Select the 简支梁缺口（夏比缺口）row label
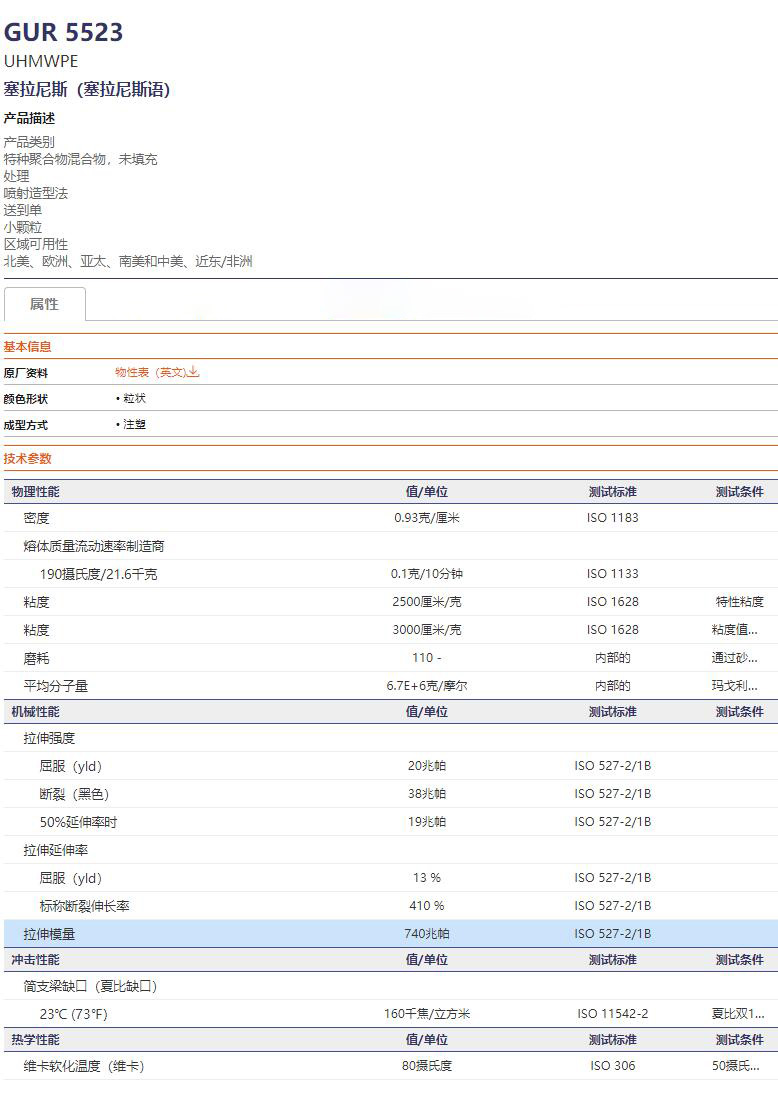Viewport: 778px width, 1101px height. pos(90,987)
